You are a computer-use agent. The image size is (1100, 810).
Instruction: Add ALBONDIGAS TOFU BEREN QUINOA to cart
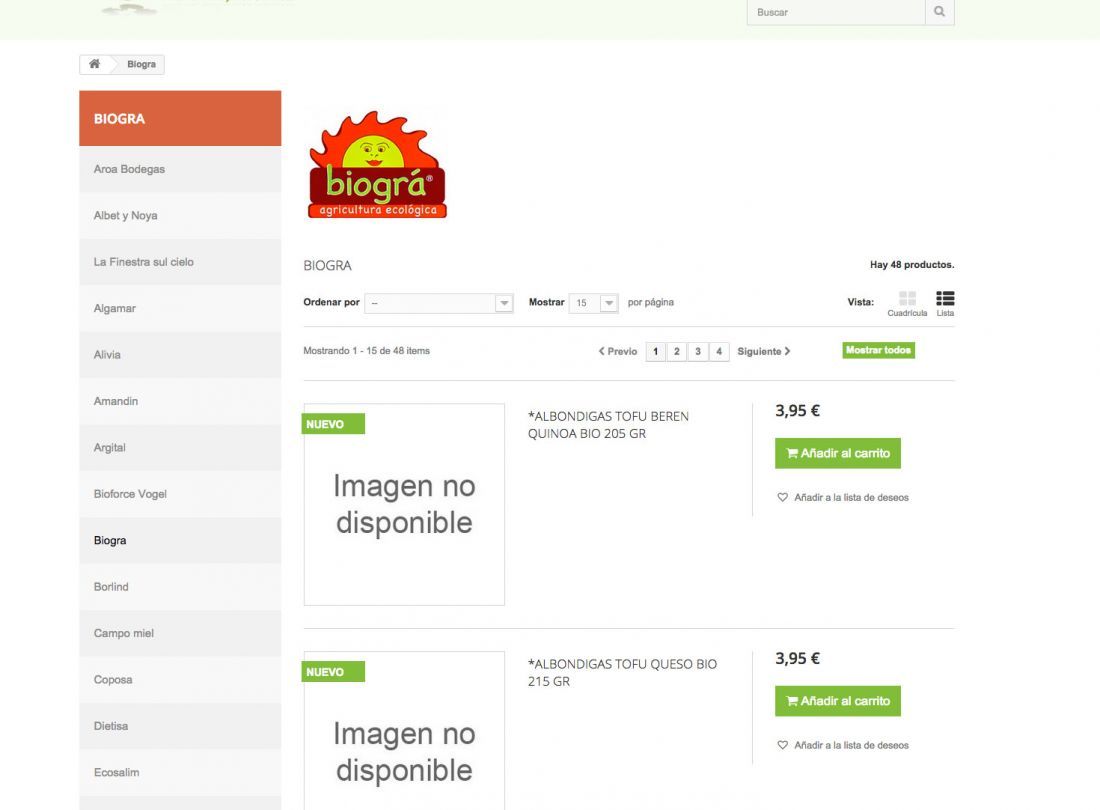pyautogui.click(x=838, y=453)
